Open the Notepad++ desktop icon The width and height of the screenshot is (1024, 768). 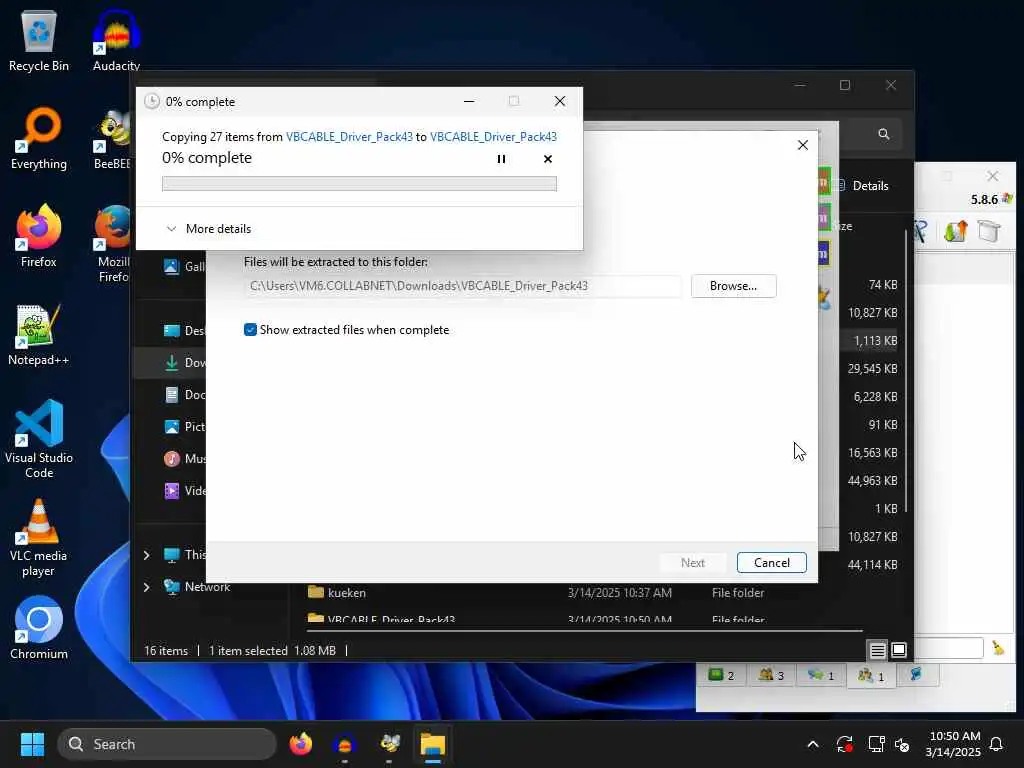(39, 334)
